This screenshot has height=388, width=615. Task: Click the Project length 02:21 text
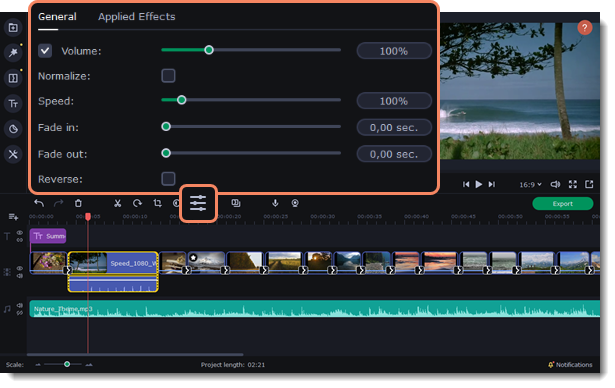tap(233, 365)
